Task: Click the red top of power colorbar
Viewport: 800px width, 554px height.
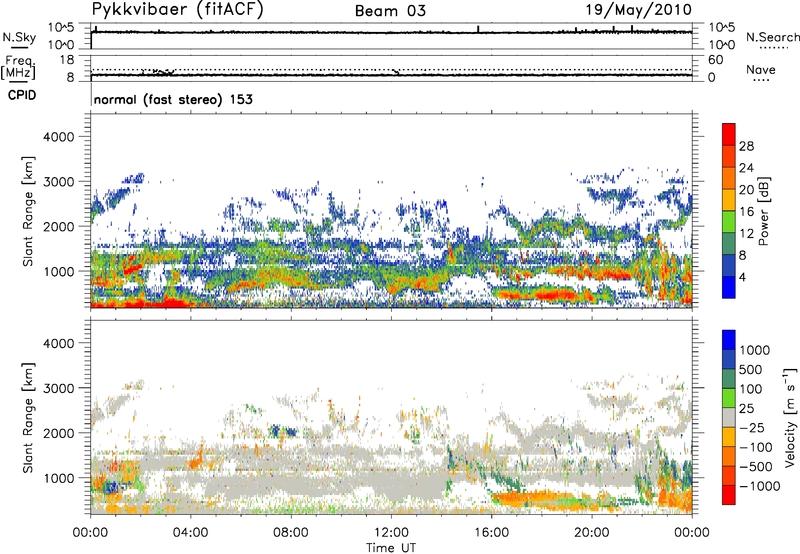Action: (x=729, y=134)
